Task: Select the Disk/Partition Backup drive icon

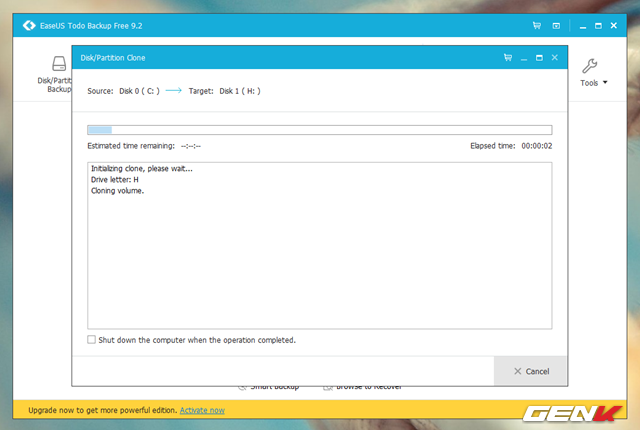Action: [x=59, y=64]
